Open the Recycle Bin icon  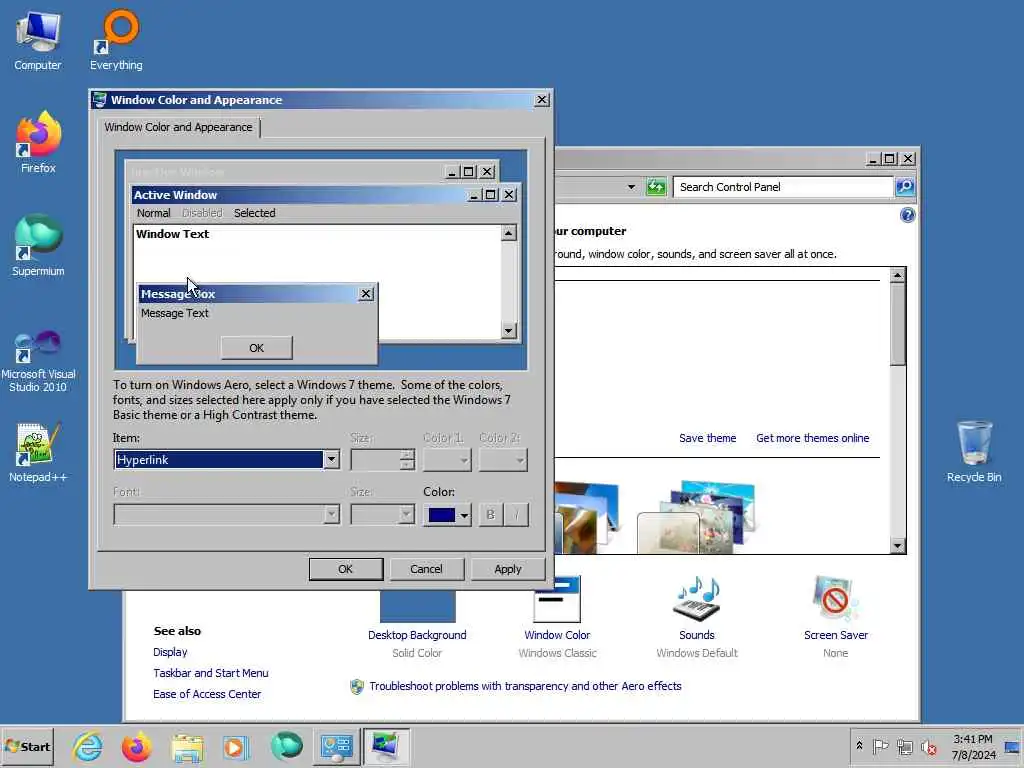point(974,452)
